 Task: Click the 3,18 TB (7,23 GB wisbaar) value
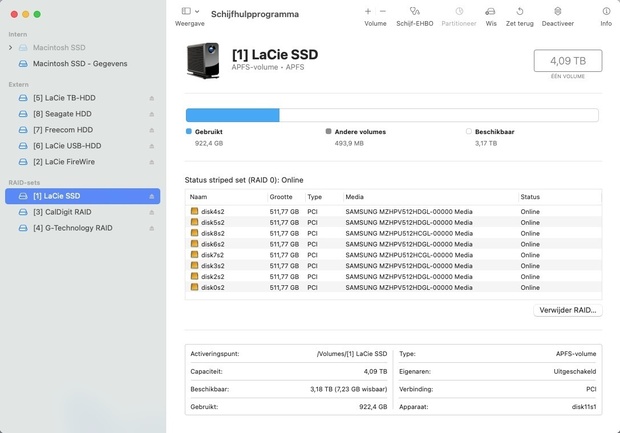click(x=349, y=390)
